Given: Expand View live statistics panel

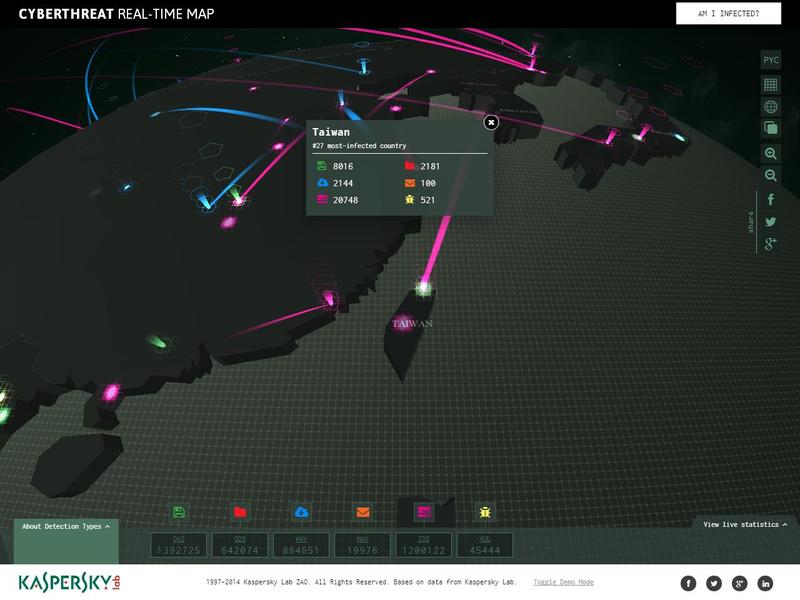Looking at the screenshot, I should pyautogui.click(x=744, y=524).
